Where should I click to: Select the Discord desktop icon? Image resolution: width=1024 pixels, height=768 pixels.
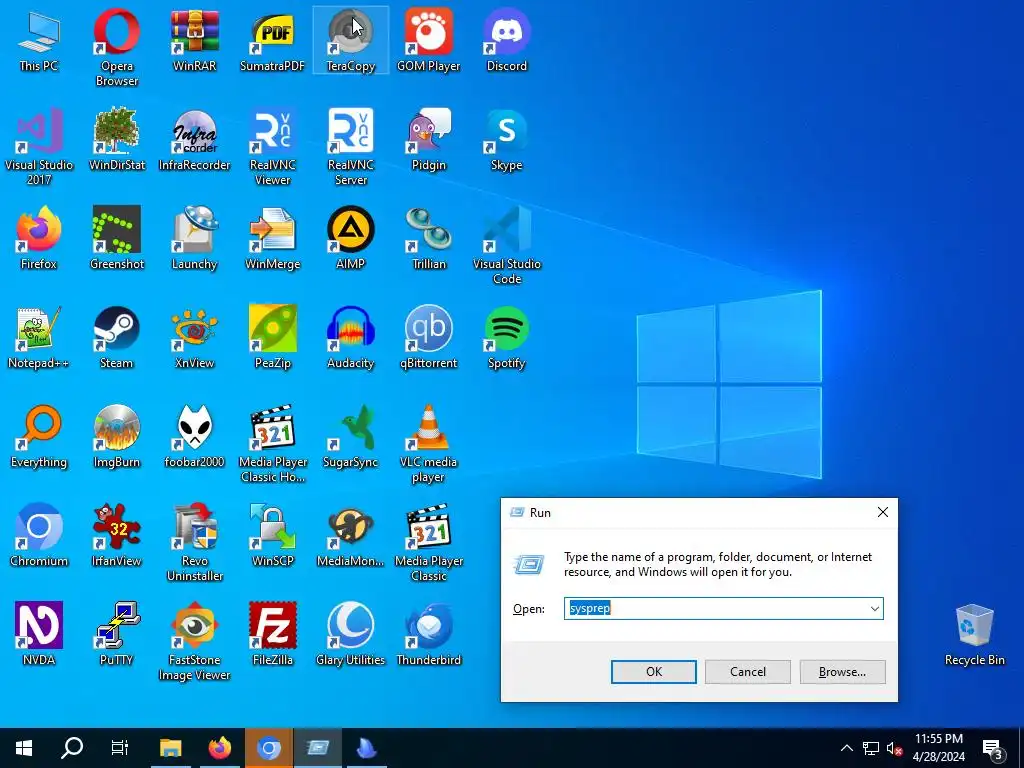507,40
